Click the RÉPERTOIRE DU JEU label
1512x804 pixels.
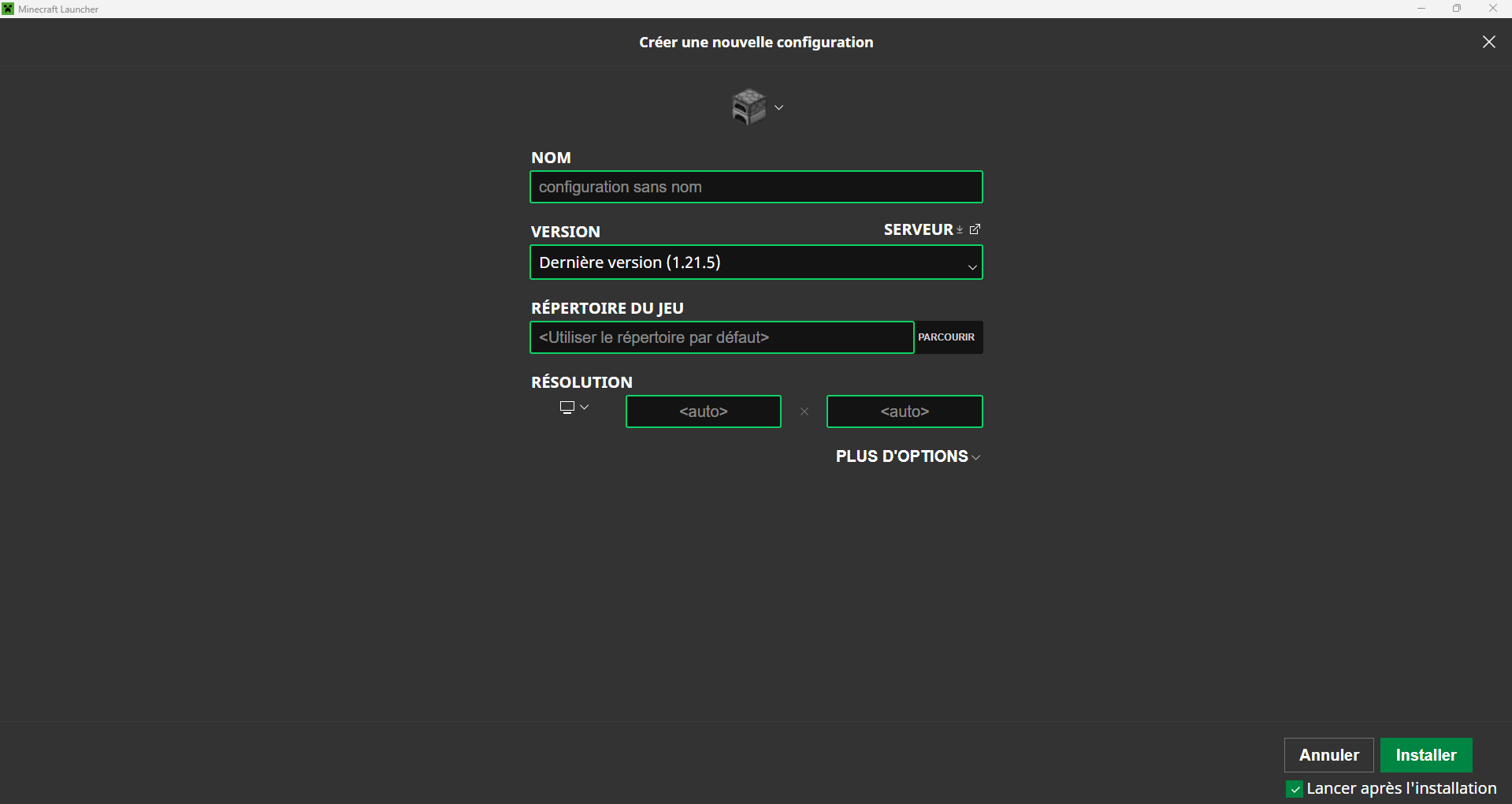[607, 308]
